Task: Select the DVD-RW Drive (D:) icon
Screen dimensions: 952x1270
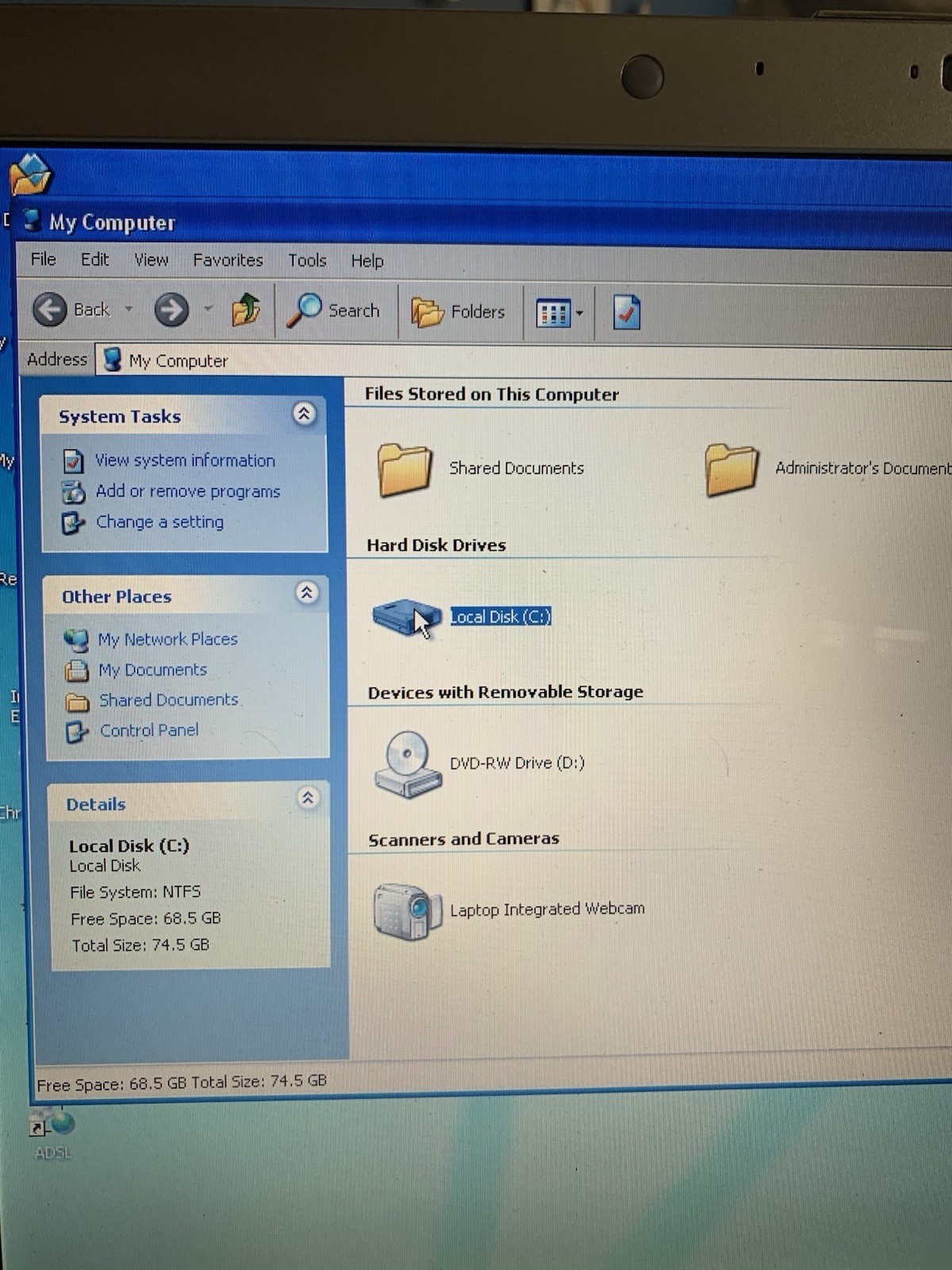Action: pos(408,764)
